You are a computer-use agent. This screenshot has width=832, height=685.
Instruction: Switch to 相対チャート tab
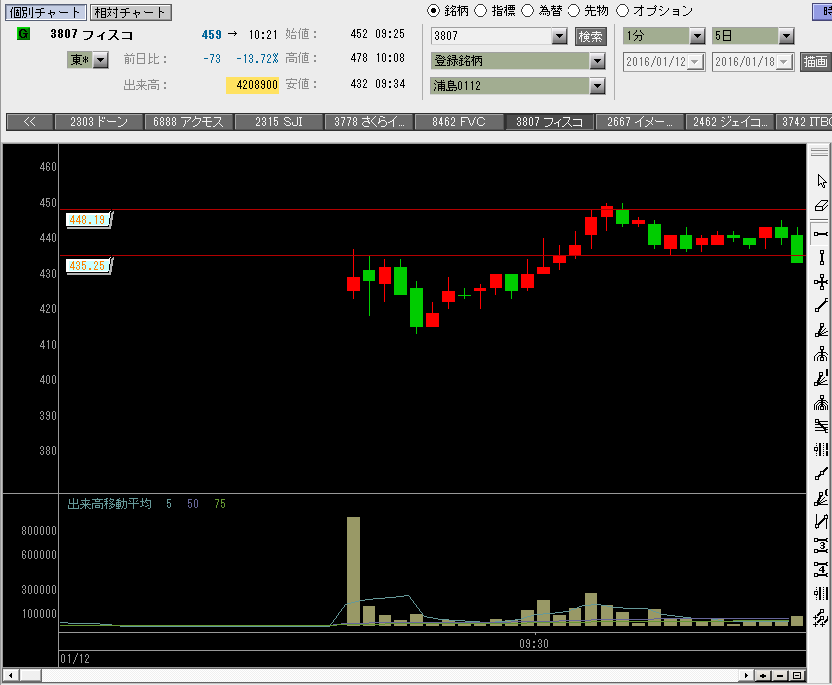(x=131, y=12)
